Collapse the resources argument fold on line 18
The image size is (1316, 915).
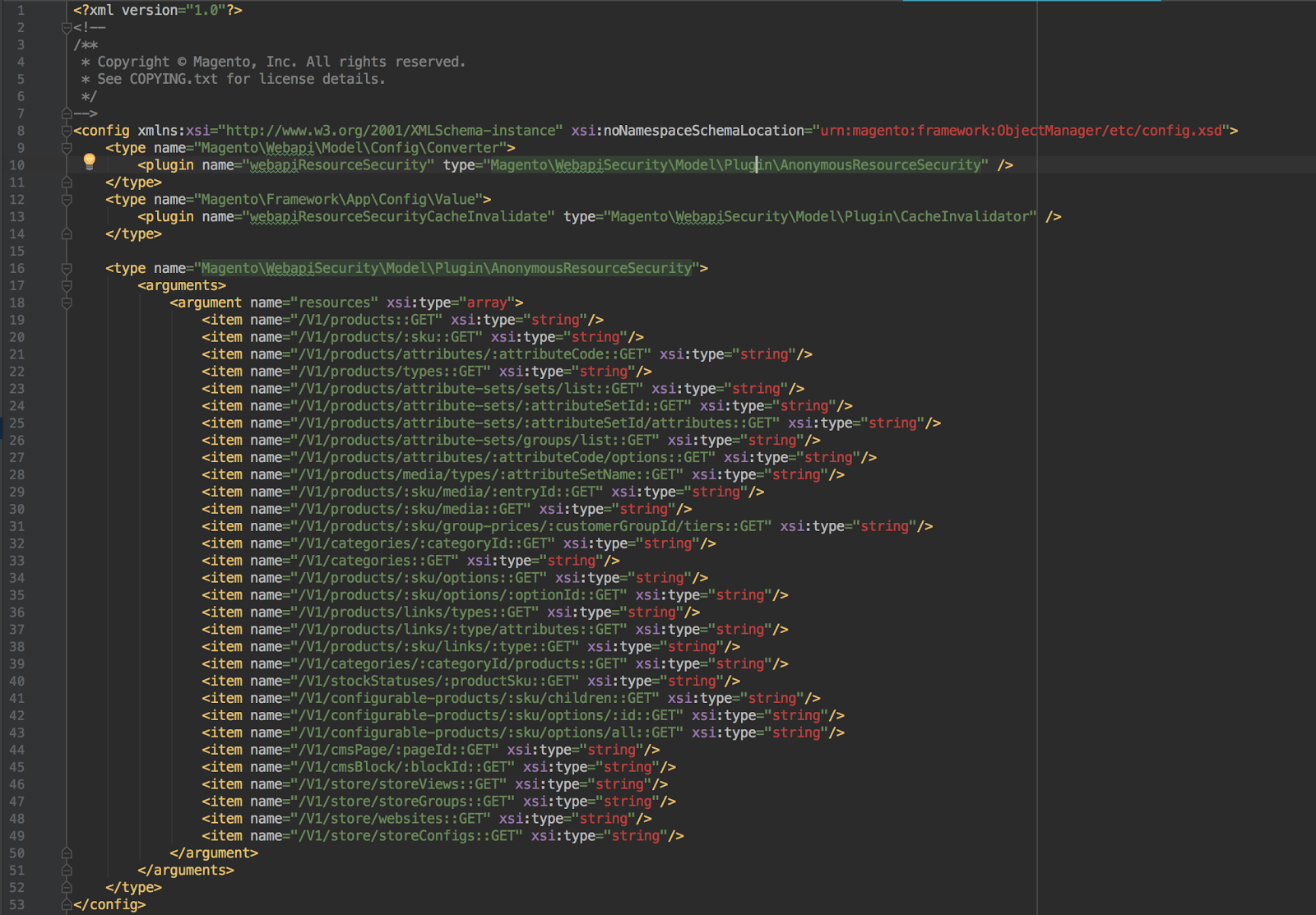click(67, 303)
